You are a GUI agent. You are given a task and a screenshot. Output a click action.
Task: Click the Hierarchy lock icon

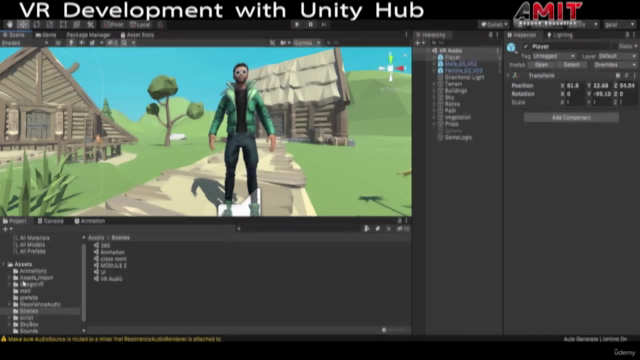(491, 35)
